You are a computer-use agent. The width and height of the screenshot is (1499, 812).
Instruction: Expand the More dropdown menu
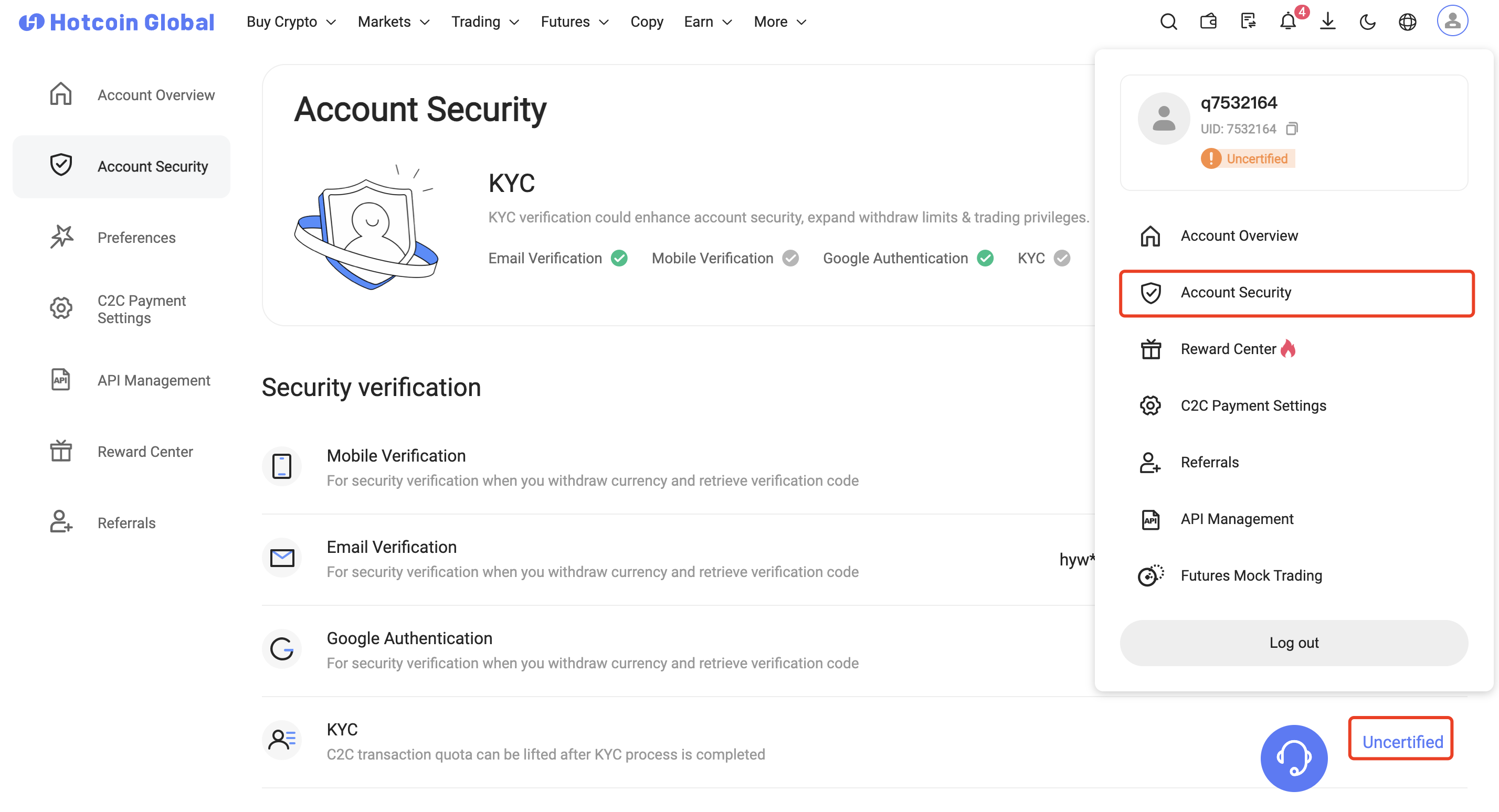[780, 22]
